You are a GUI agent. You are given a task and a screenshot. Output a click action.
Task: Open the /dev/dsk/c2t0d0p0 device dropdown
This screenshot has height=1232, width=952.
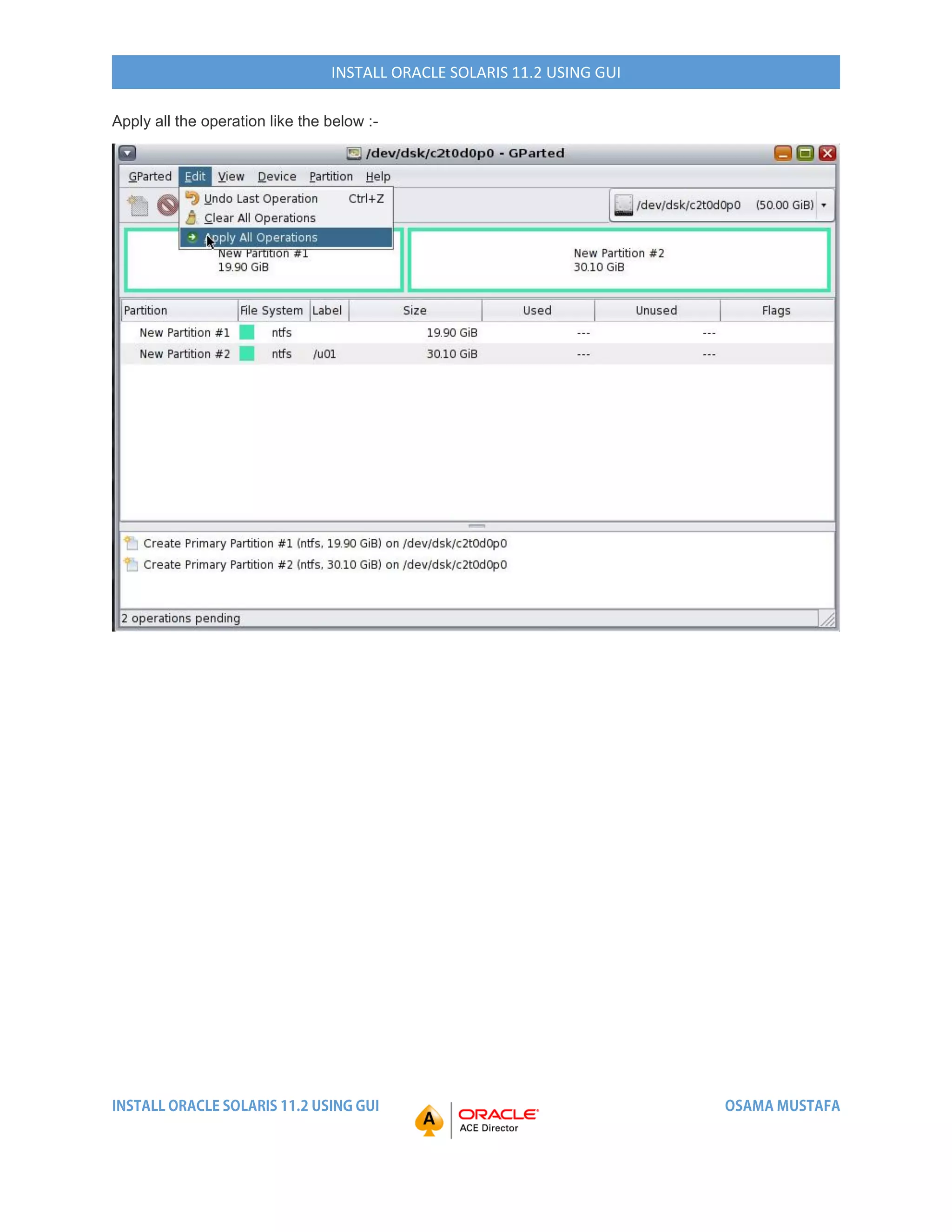(x=722, y=205)
